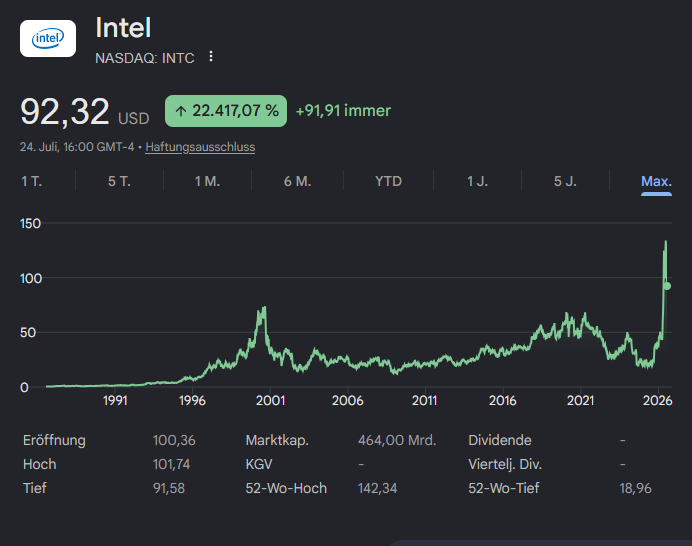
Task: Click the 52-Wo-Hoch value 142,34
Action: pyautogui.click(x=377, y=488)
